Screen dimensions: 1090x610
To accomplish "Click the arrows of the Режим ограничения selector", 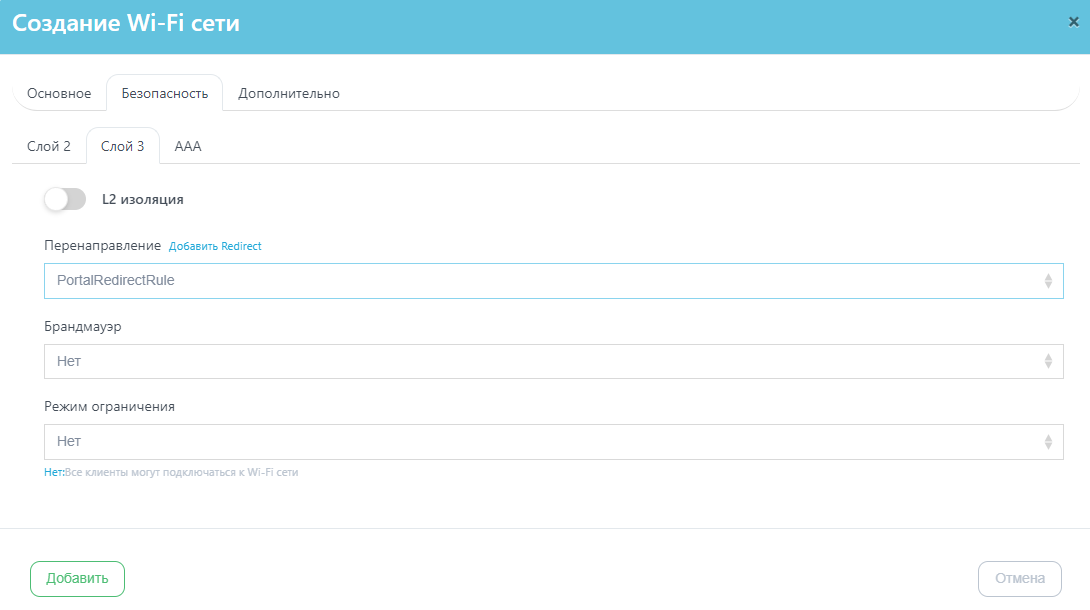I will 1048,442.
